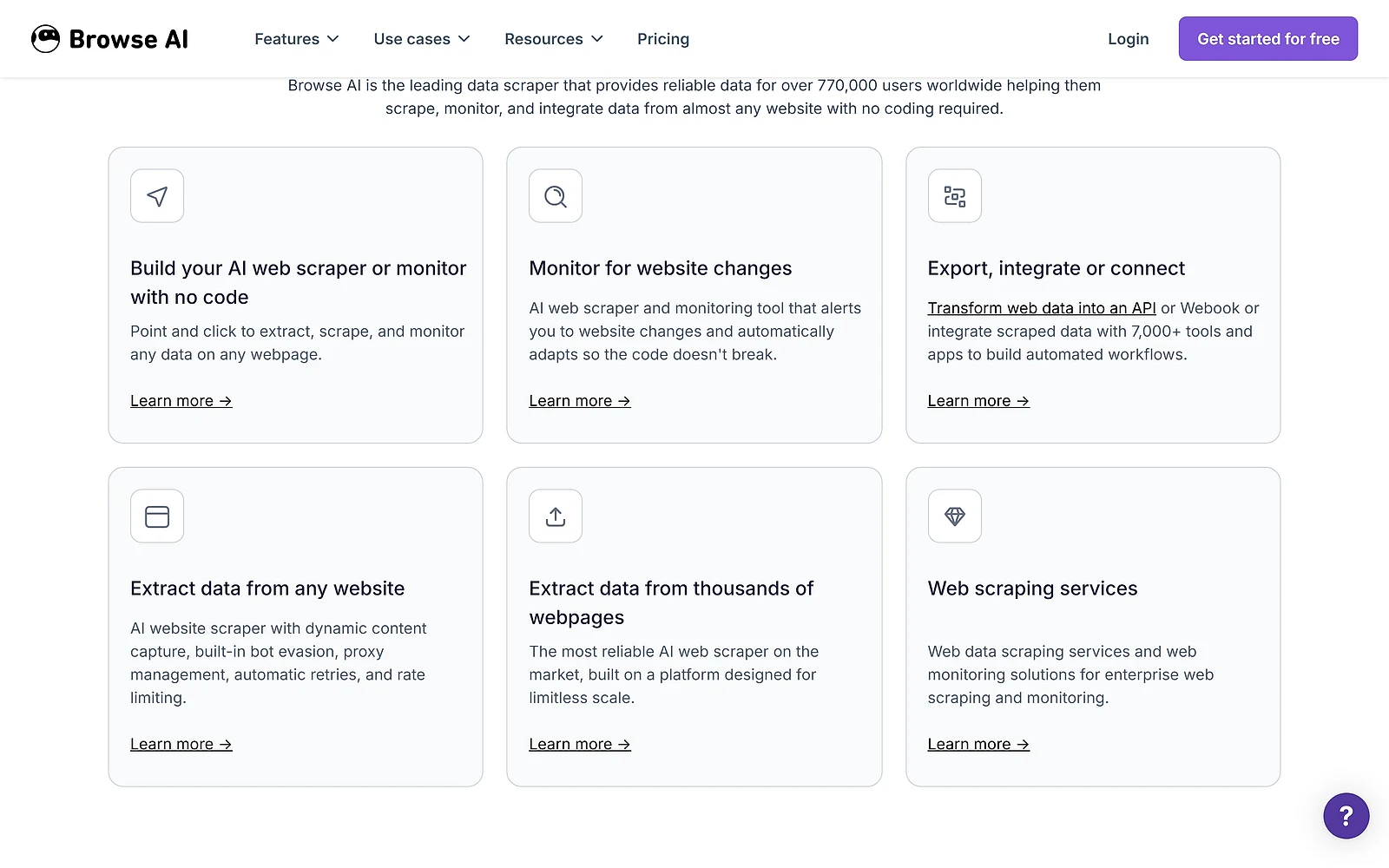Follow the Transform web data into an API link

(1042, 308)
